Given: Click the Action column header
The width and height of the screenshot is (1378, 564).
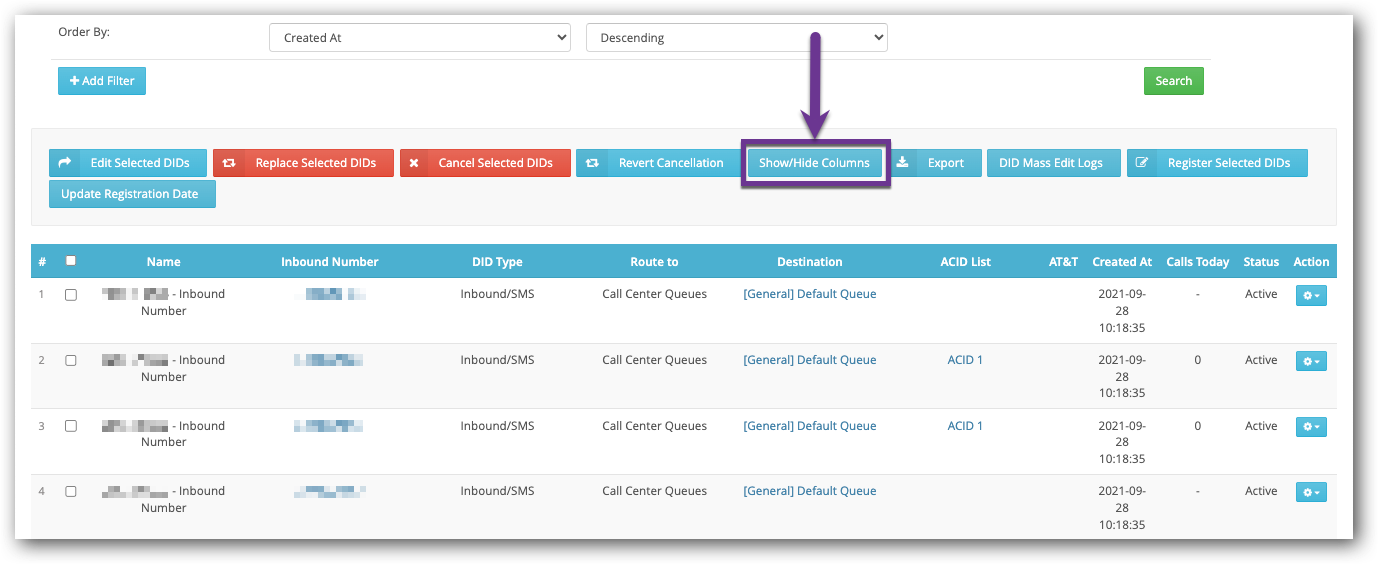Looking at the screenshot, I should point(1311,262).
